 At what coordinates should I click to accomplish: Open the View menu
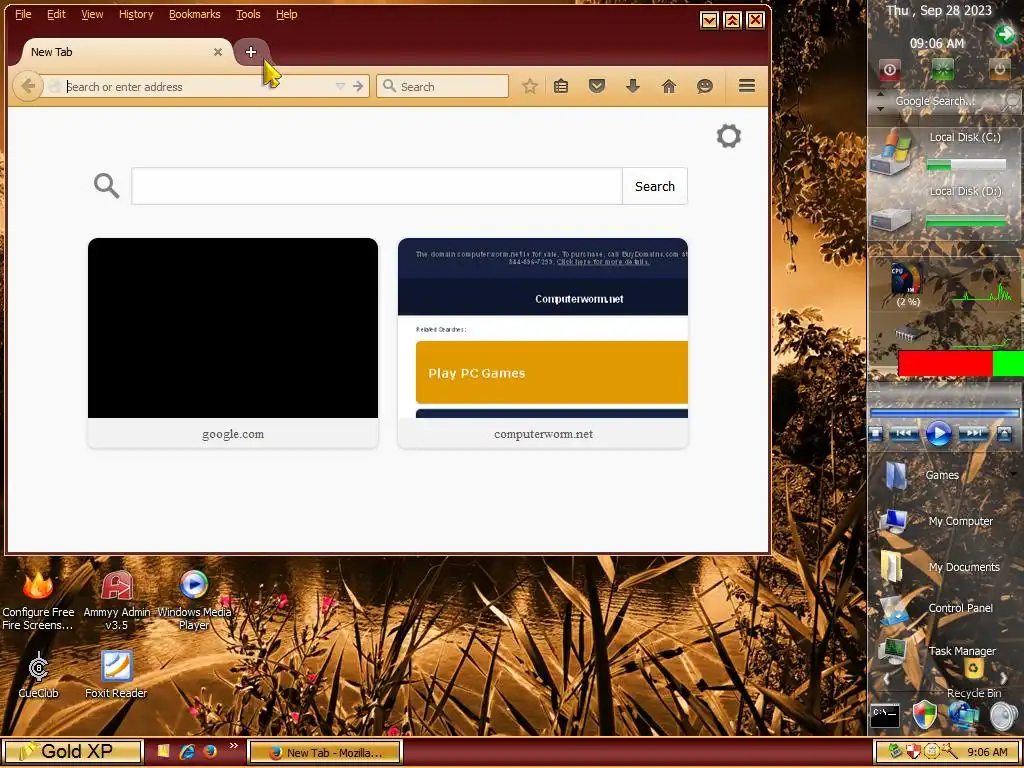[x=92, y=14]
